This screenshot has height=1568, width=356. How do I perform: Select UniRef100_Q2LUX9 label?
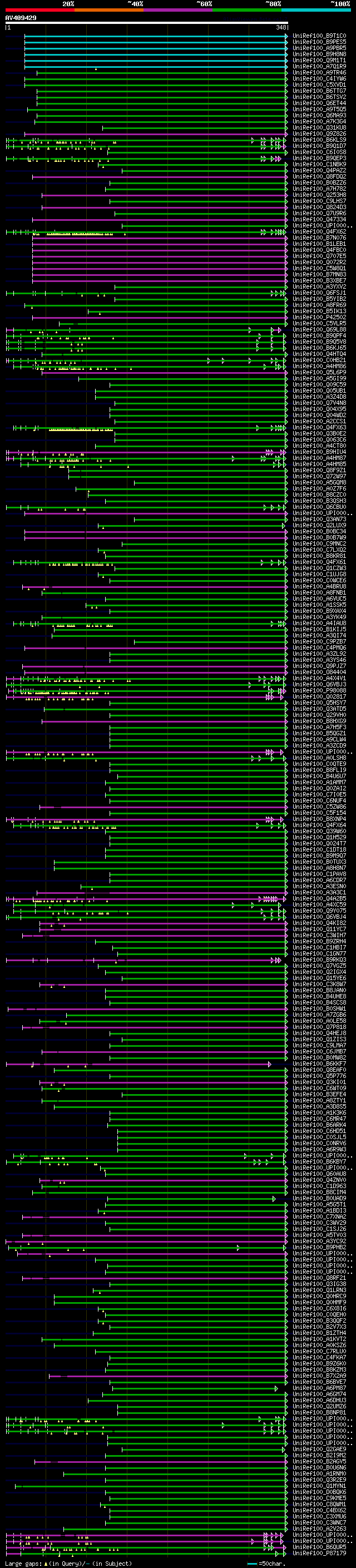click(319, 525)
